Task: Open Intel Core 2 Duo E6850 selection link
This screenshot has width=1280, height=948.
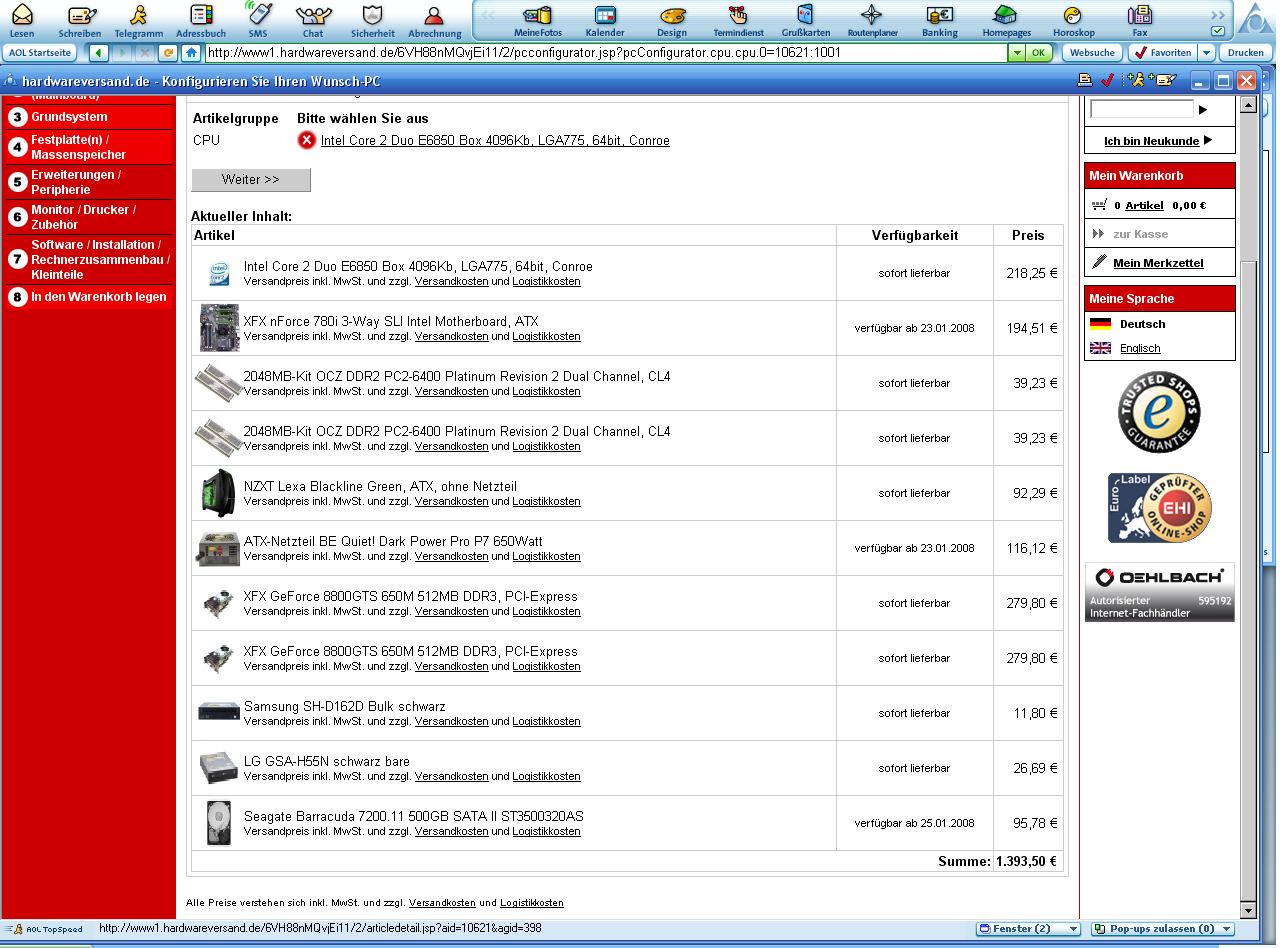Action: (495, 141)
